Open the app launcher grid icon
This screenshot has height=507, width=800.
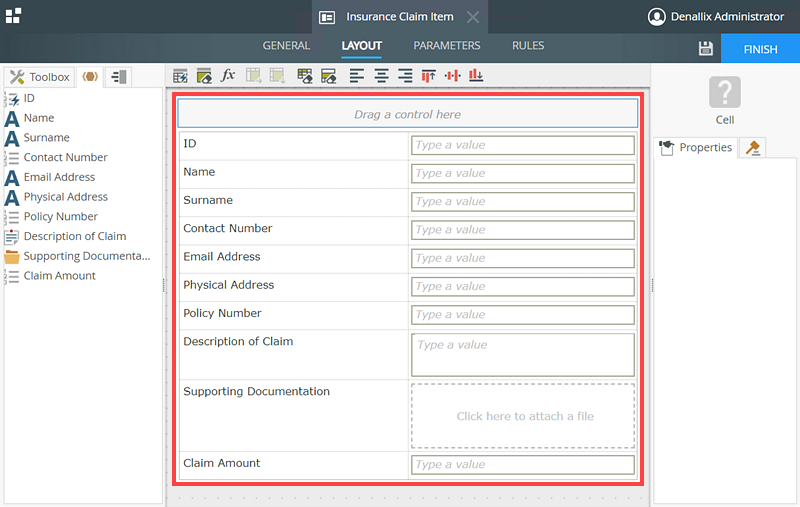[x=13, y=16]
